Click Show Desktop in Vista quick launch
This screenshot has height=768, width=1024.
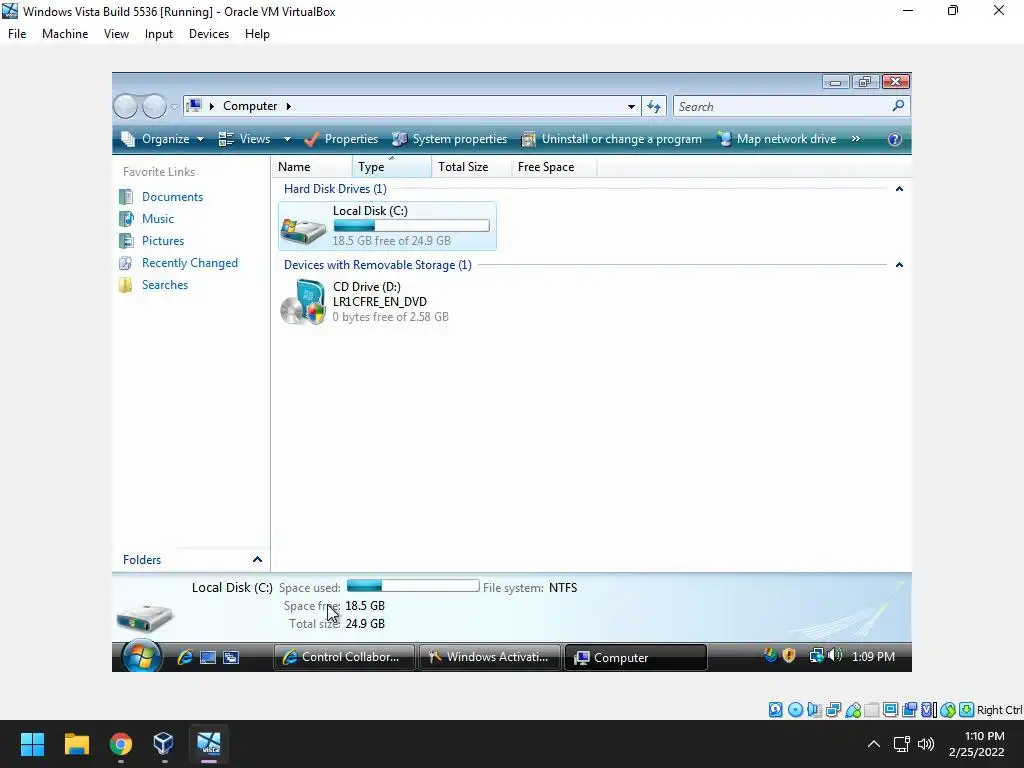tap(208, 657)
